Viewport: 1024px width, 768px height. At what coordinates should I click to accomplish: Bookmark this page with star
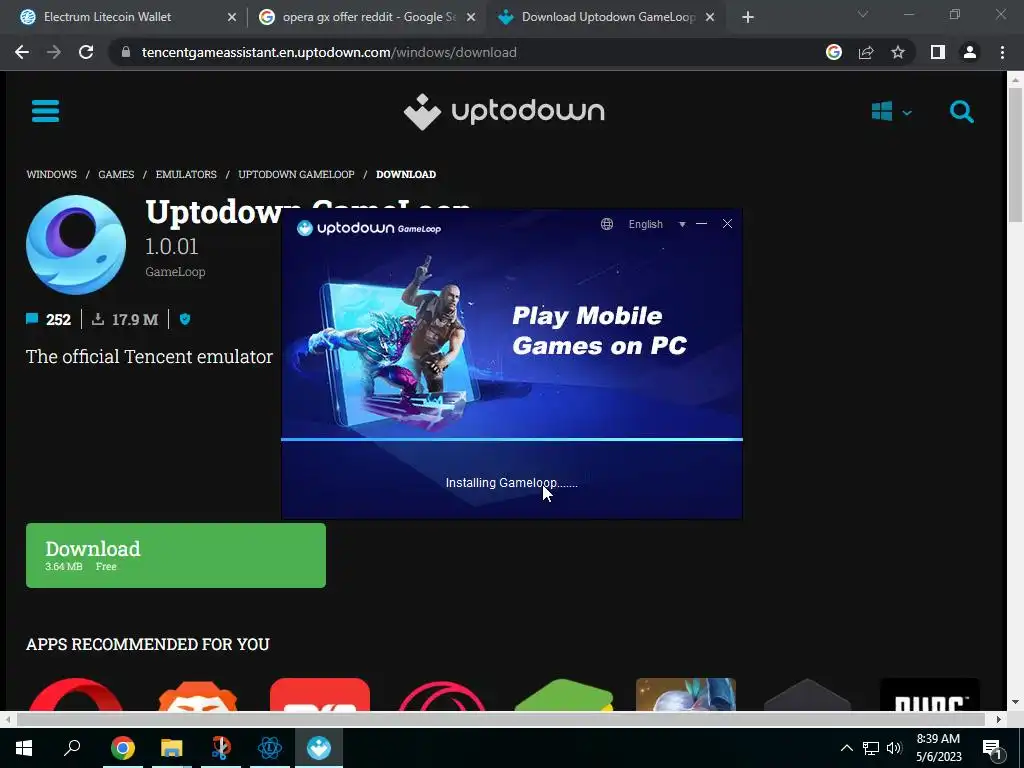898,52
